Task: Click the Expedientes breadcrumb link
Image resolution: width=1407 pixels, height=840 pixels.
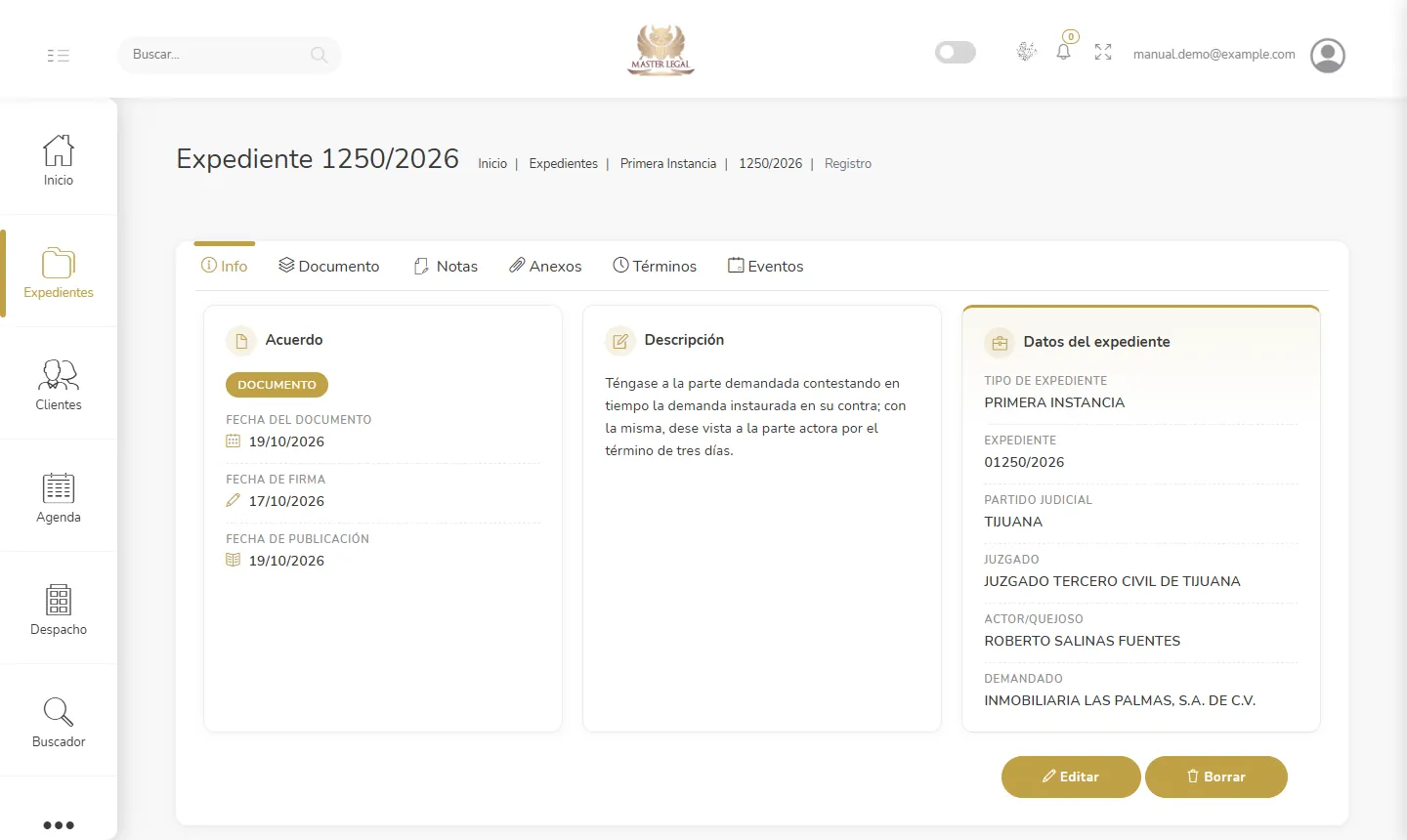Action: point(564,164)
